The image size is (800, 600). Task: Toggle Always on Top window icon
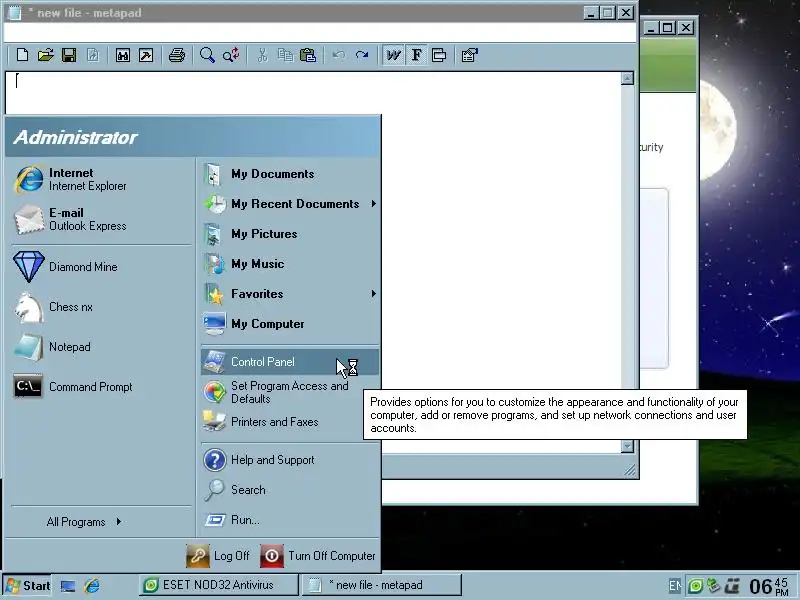point(439,55)
